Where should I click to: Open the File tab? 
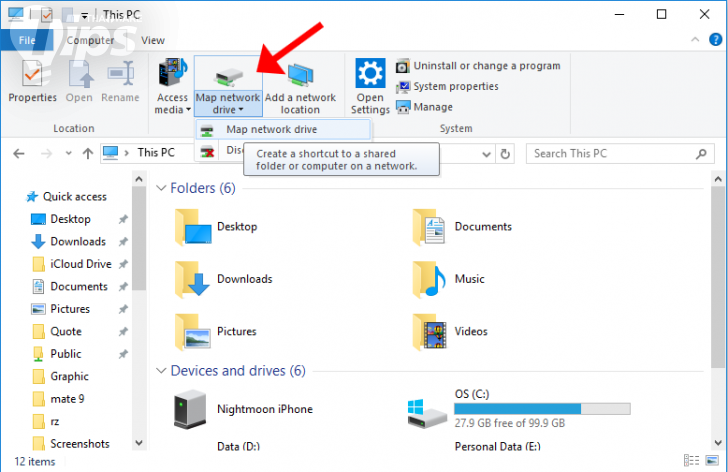tap(26, 40)
